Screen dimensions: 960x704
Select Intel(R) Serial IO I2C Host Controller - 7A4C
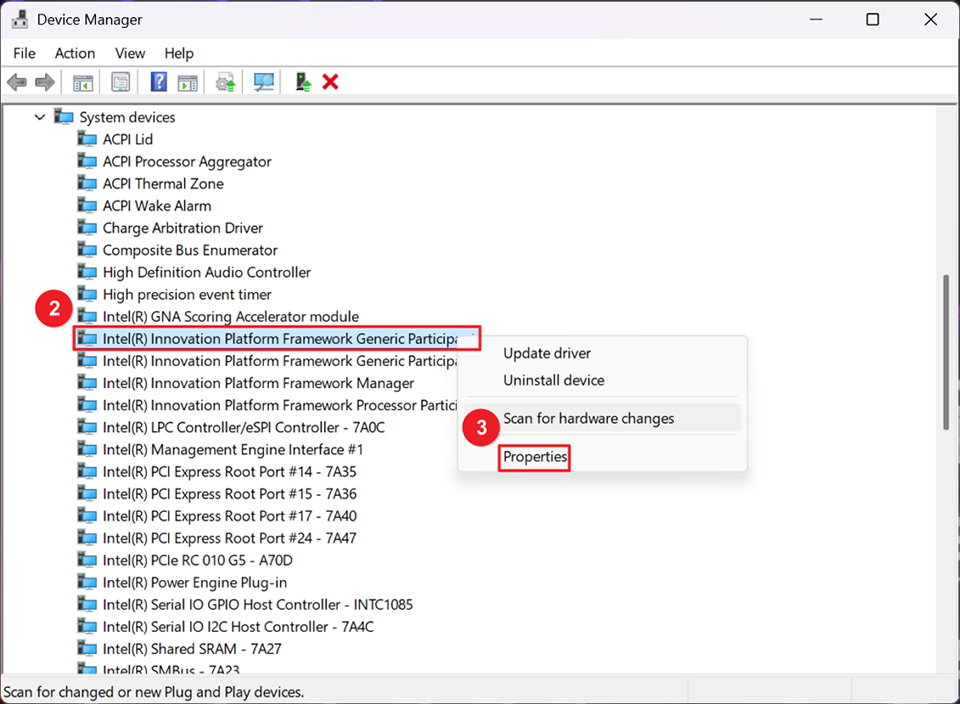(x=238, y=627)
